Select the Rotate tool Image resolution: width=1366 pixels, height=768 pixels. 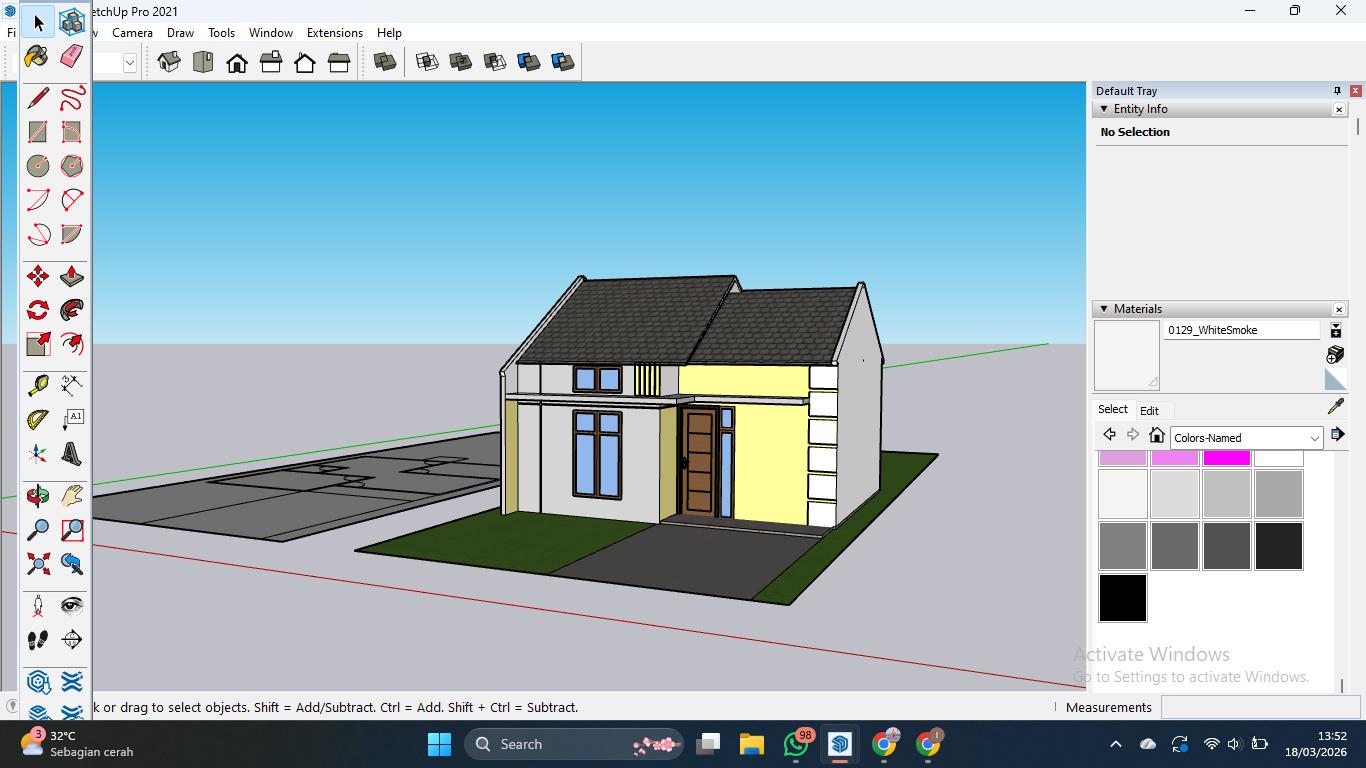tap(37, 310)
